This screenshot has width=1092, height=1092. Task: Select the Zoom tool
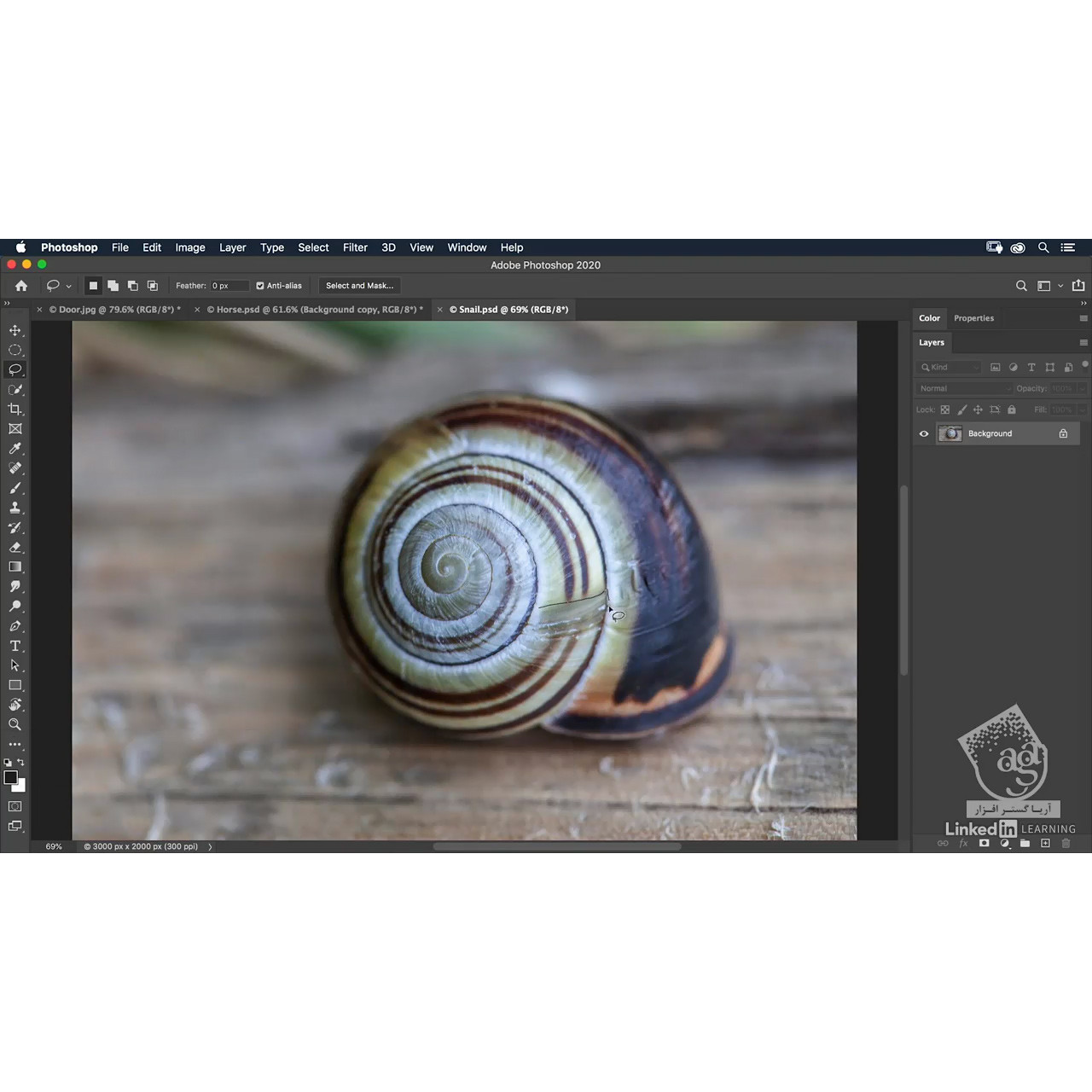point(15,724)
